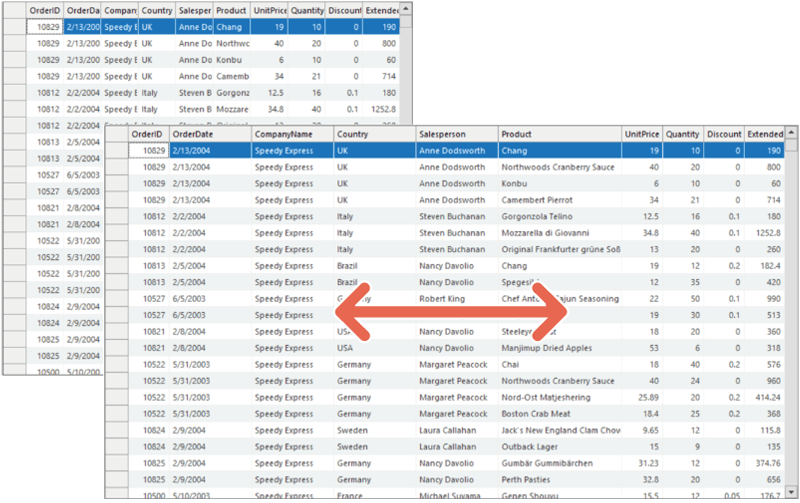The width and height of the screenshot is (800, 503).
Task: Select the Boston Crab Meat cell
Action: [x=560, y=414]
